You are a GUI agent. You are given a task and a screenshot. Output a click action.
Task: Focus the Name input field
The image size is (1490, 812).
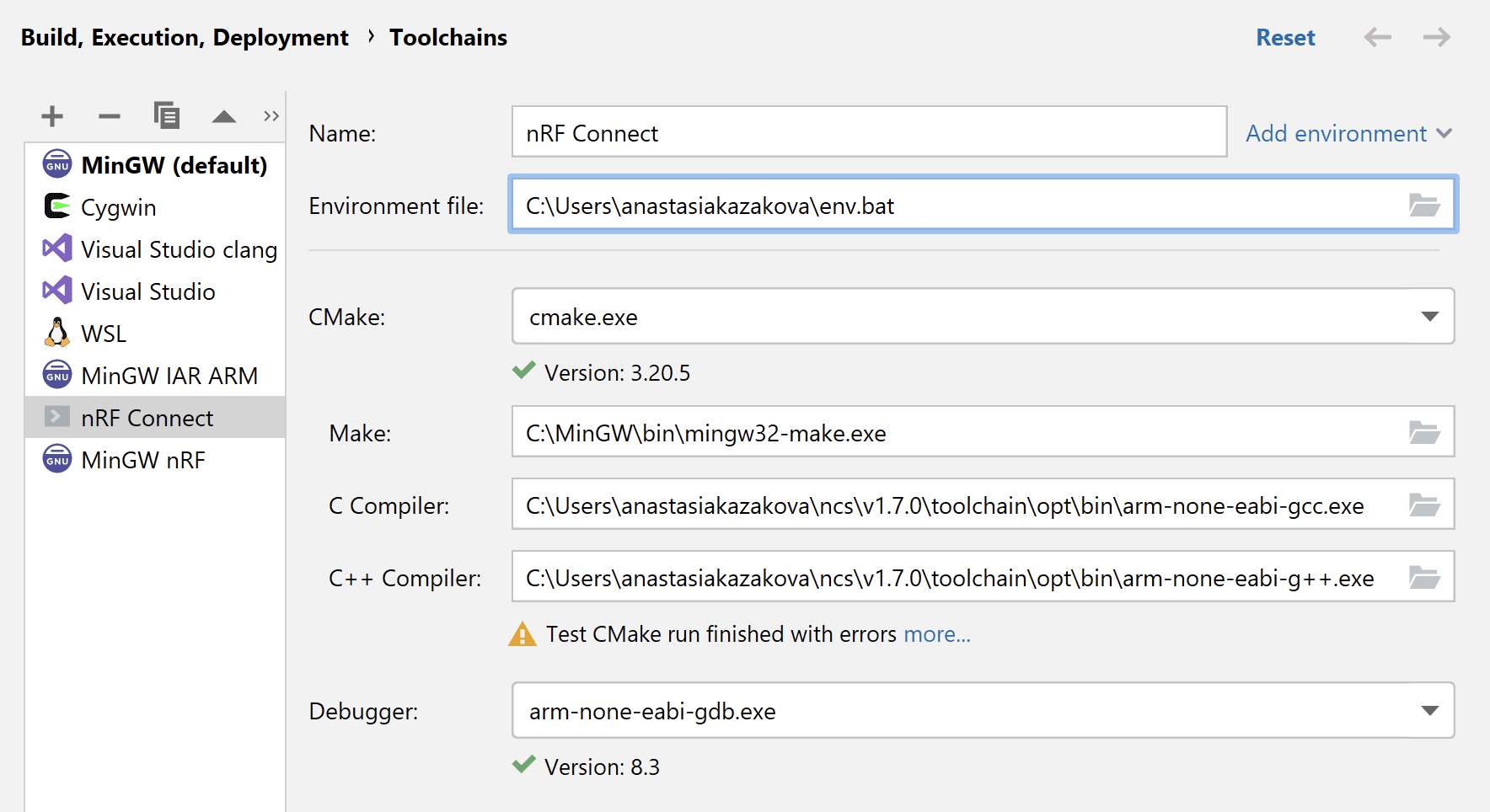point(869,131)
